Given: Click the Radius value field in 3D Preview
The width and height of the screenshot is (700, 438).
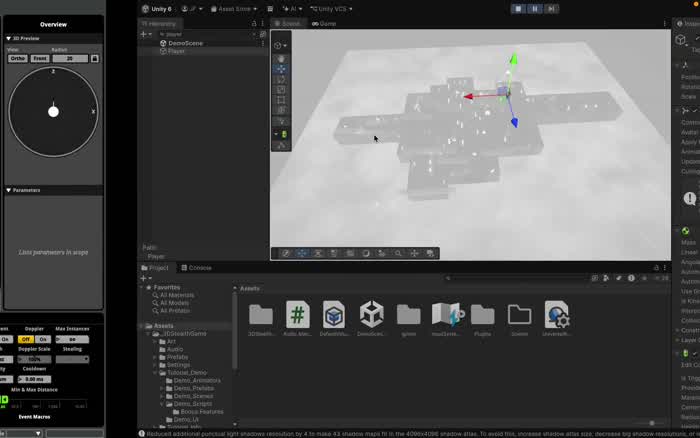Looking at the screenshot, I should coord(70,58).
